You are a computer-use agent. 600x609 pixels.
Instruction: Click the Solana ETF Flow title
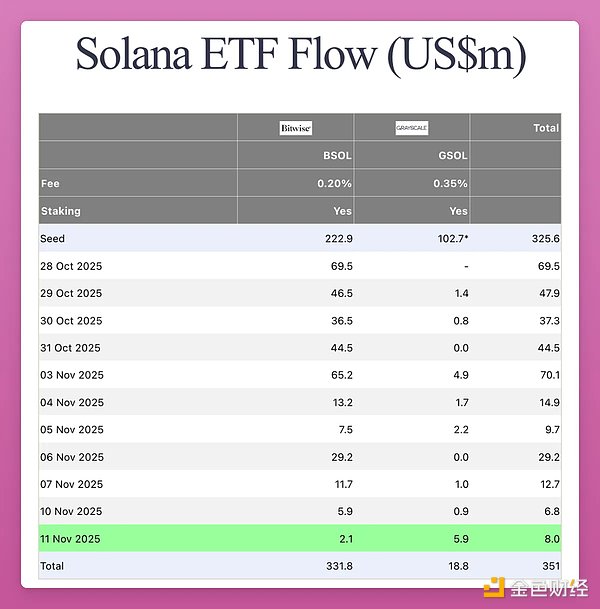300,54
